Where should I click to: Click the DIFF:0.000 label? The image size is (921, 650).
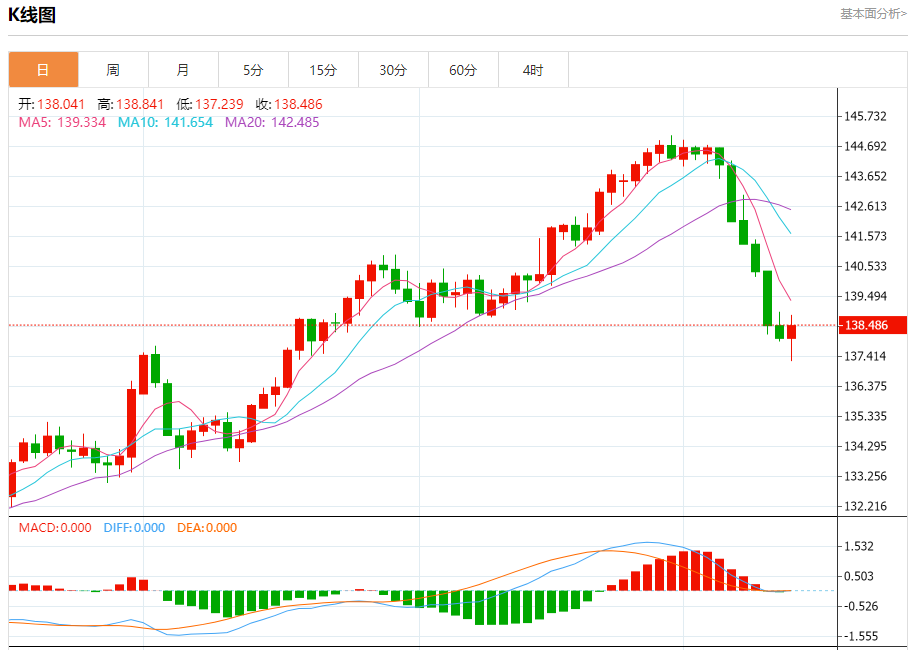[134, 527]
